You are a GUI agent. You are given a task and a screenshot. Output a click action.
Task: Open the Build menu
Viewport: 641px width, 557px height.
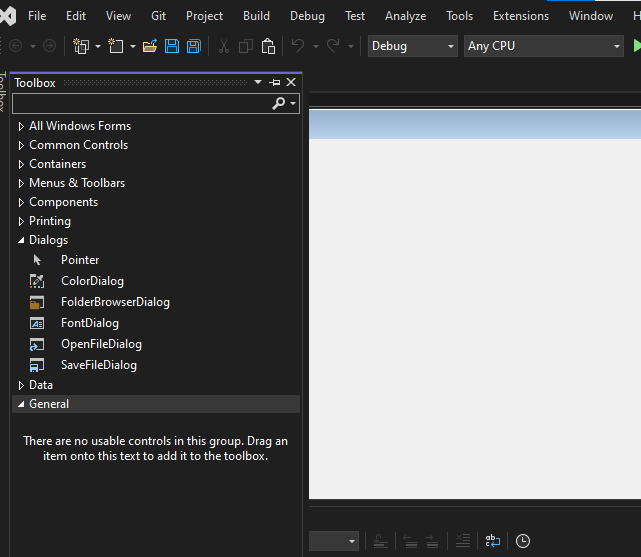click(x=256, y=16)
